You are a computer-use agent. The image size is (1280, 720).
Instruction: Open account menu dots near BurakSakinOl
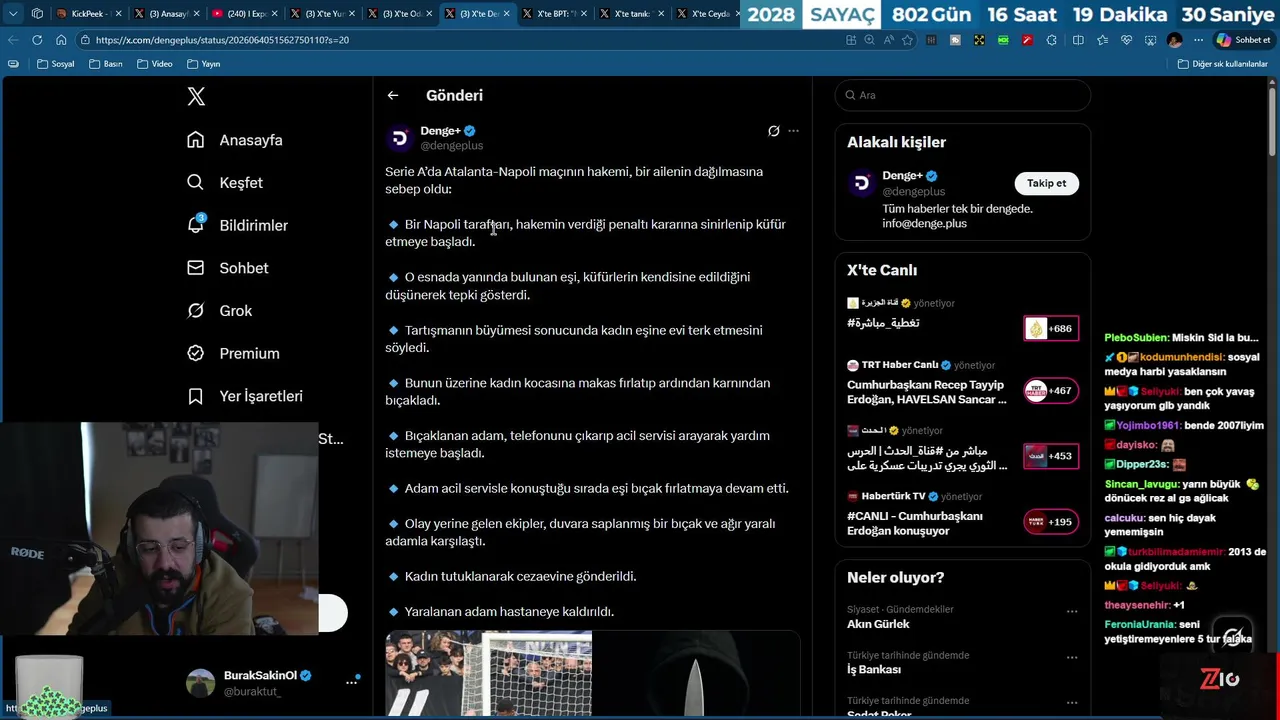point(351,682)
